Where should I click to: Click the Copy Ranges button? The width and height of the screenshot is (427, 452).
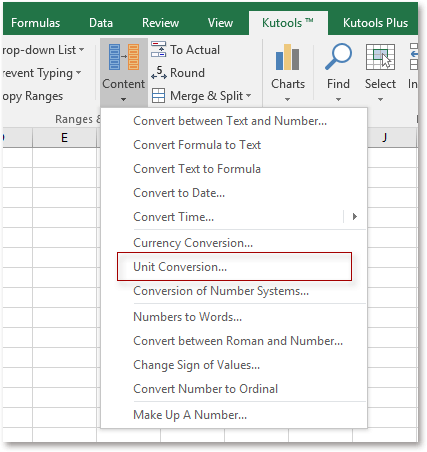click(32, 96)
